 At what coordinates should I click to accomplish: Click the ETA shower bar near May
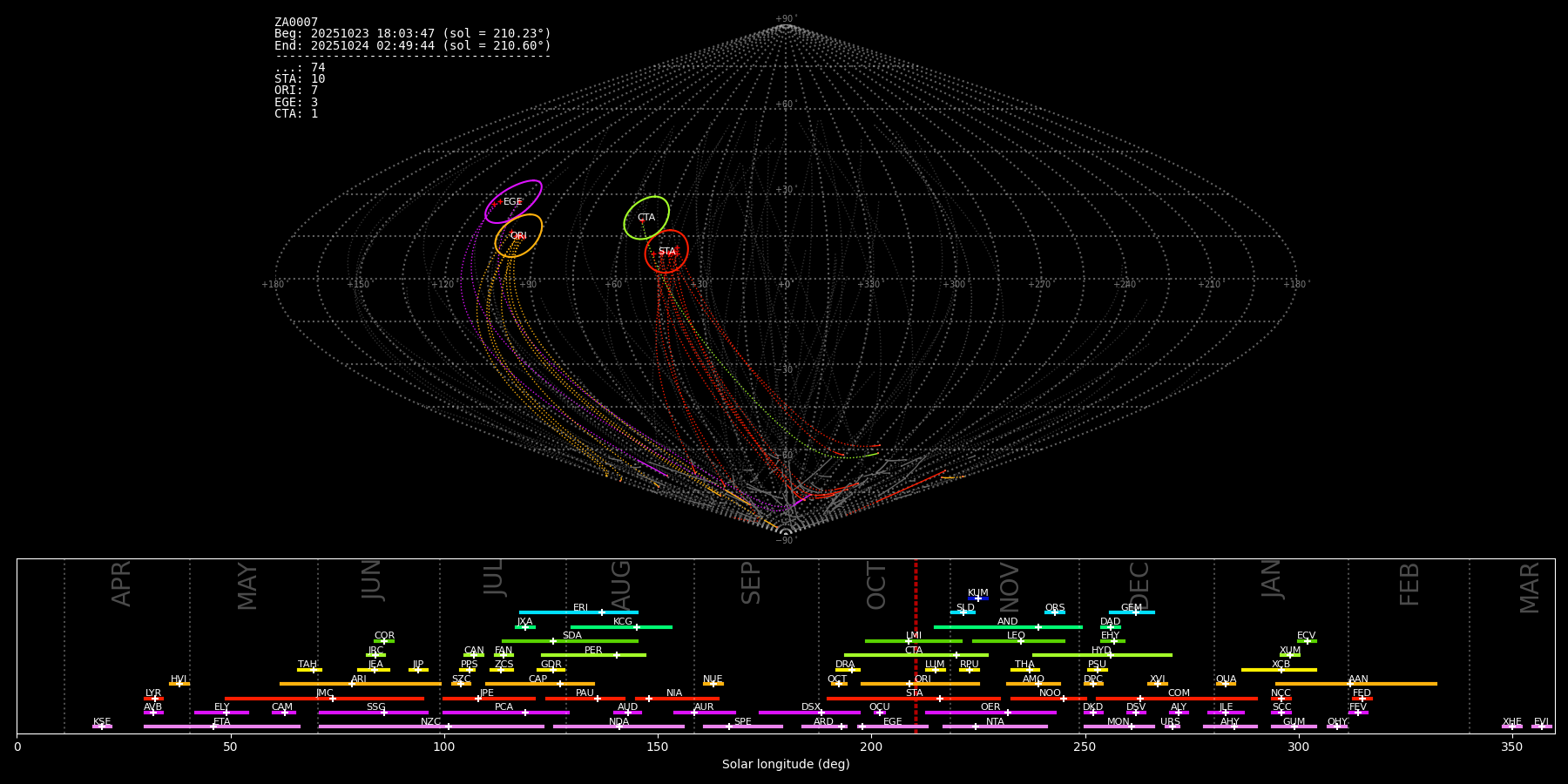click(222, 727)
